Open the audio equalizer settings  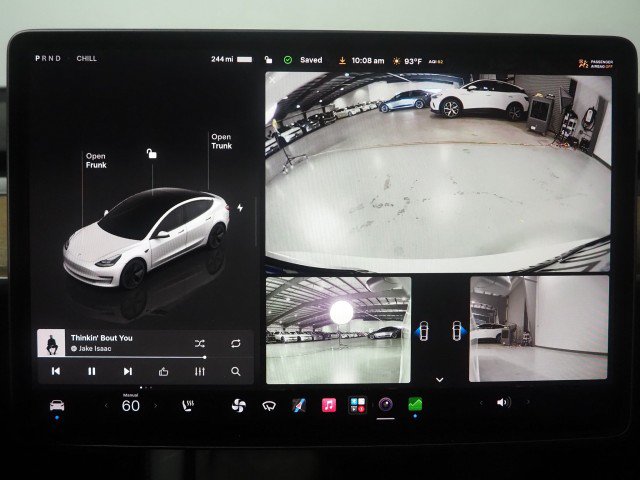click(200, 371)
